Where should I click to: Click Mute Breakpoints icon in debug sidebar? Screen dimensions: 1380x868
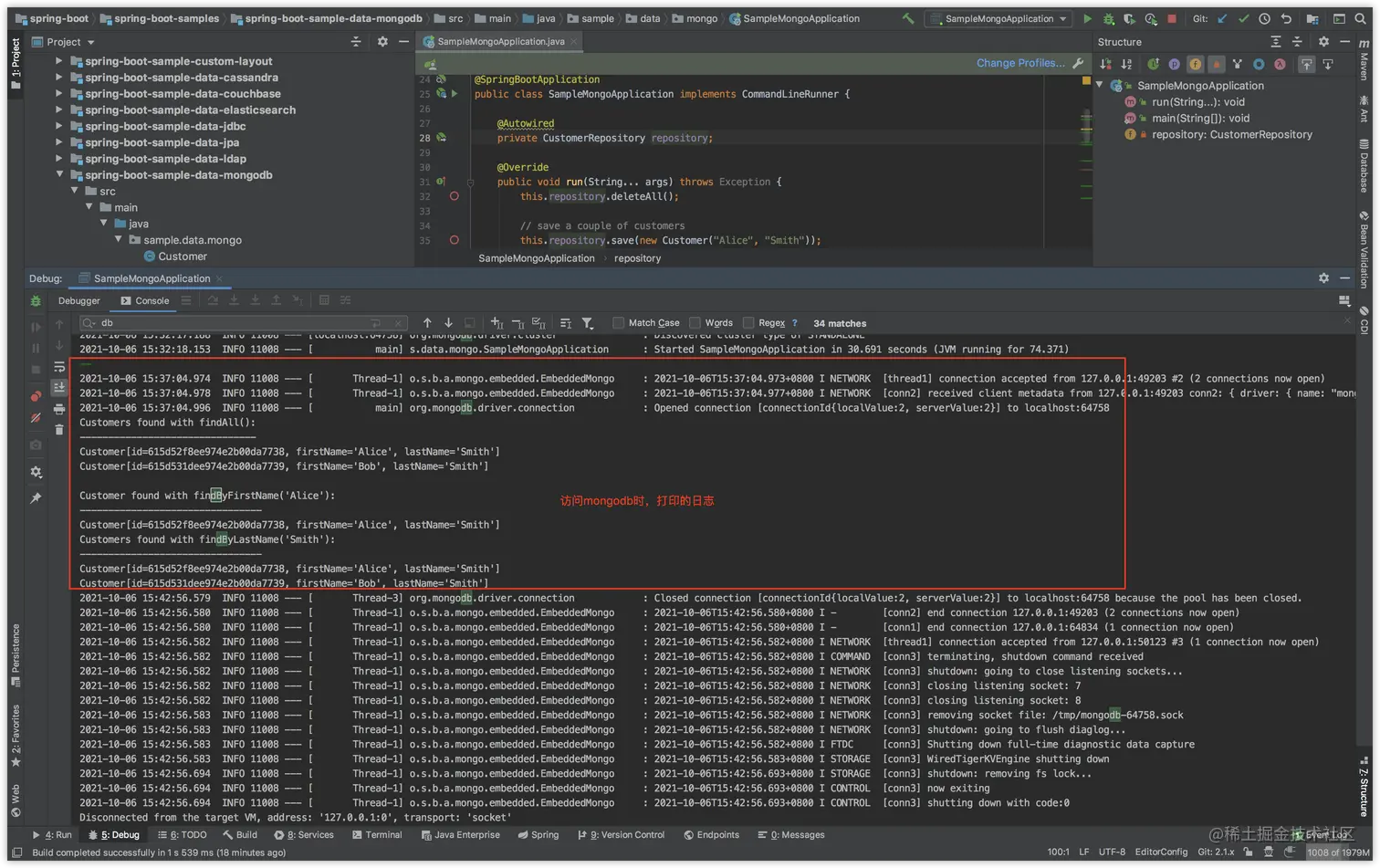tap(36, 418)
